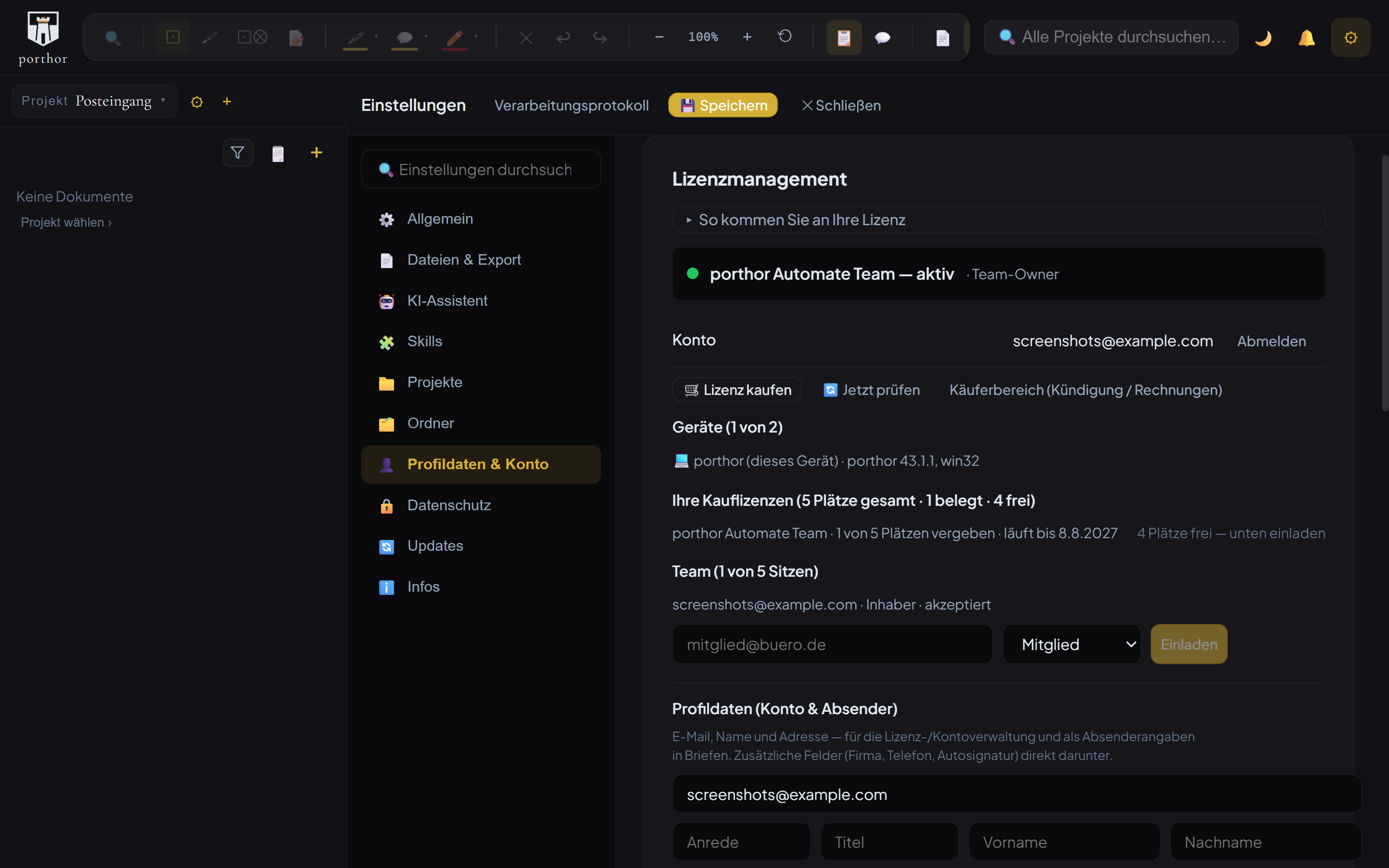1389x868 pixels.
Task: Open red pencil options arrow
Action: pos(476,36)
